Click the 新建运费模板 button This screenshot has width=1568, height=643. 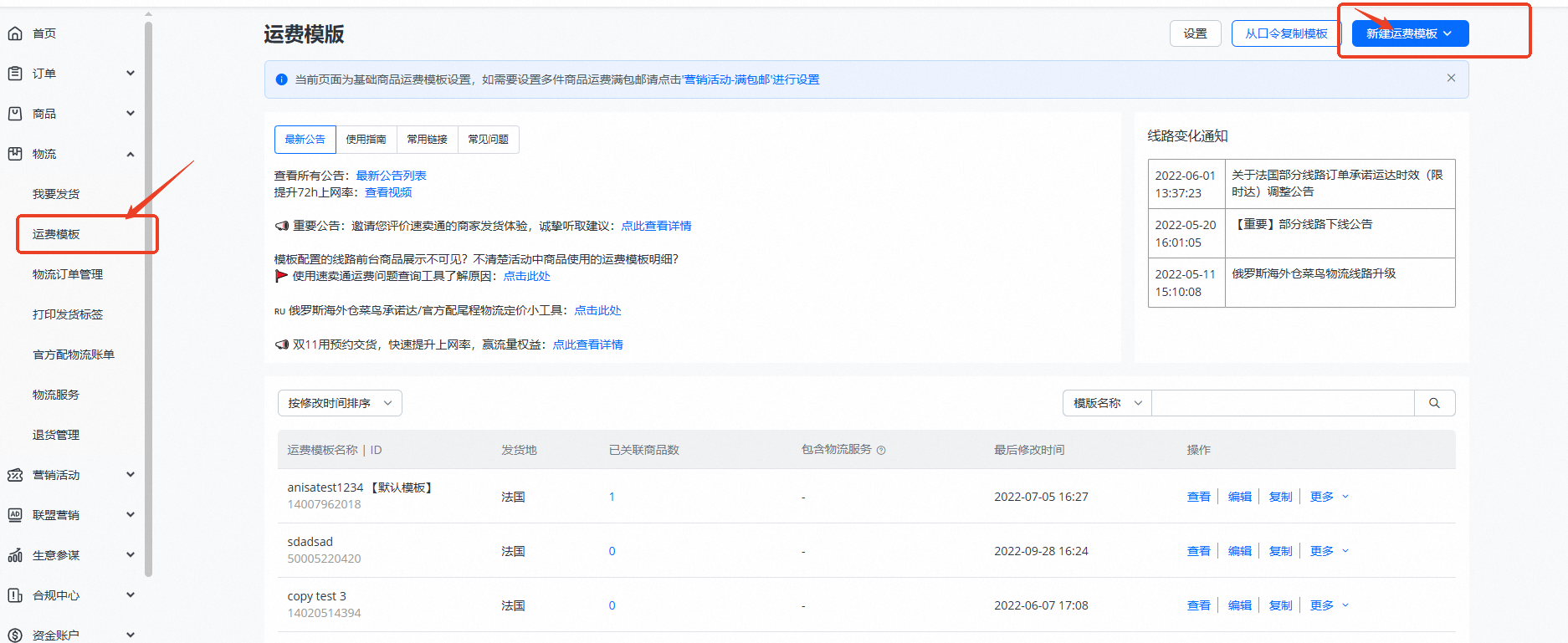(1409, 33)
